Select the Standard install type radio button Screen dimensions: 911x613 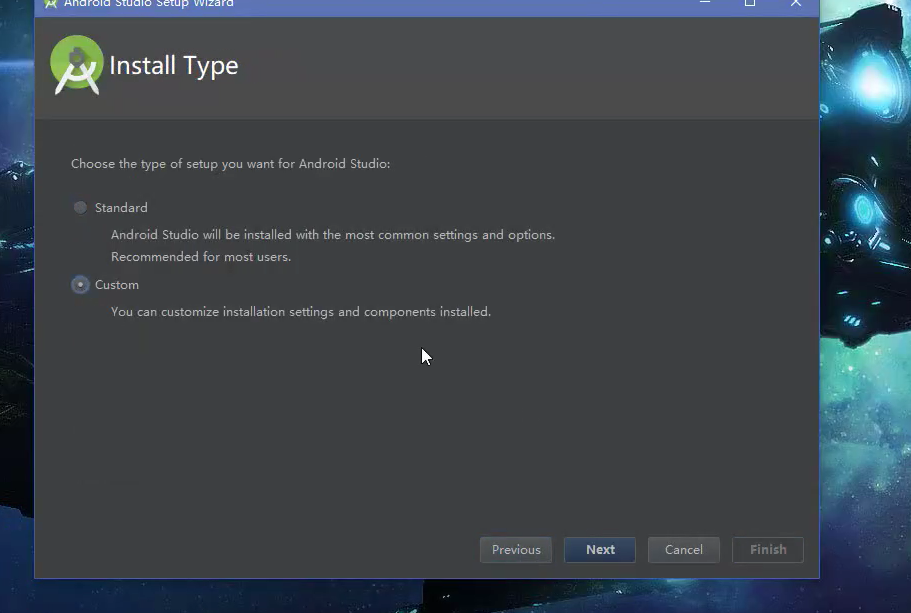click(80, 207)
